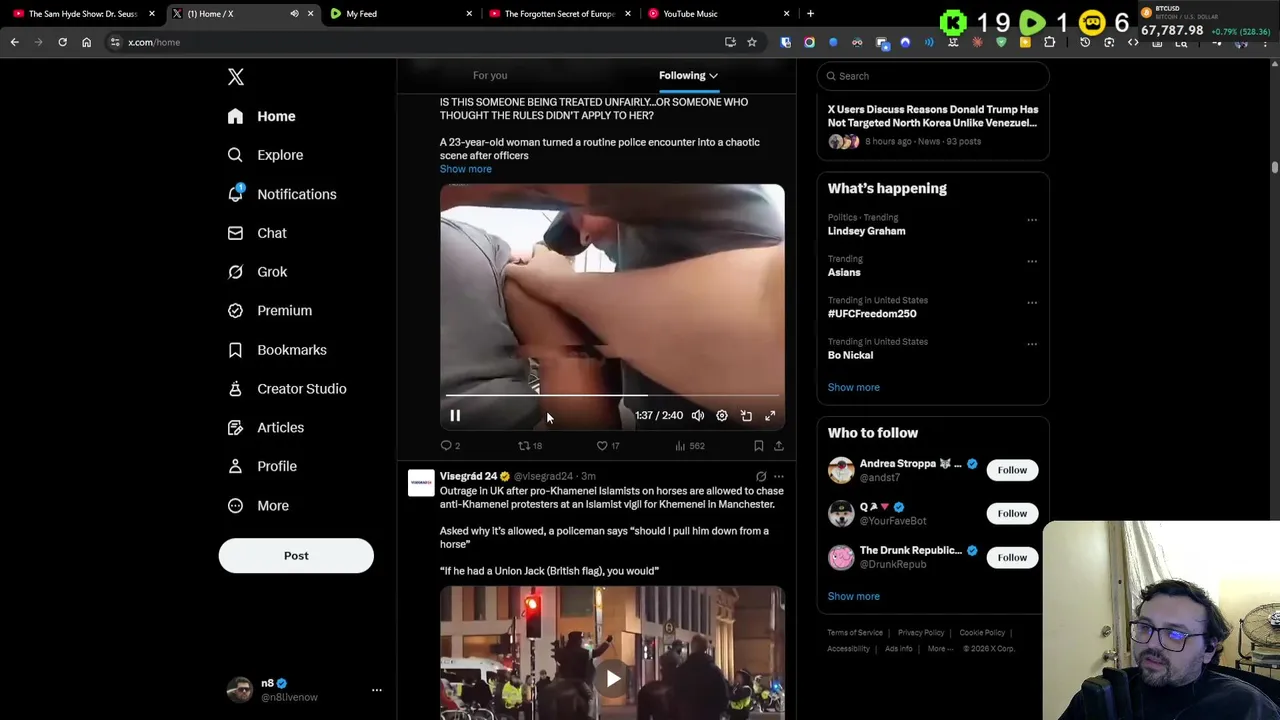Open Chat from the sidebar

pos(257,233)
